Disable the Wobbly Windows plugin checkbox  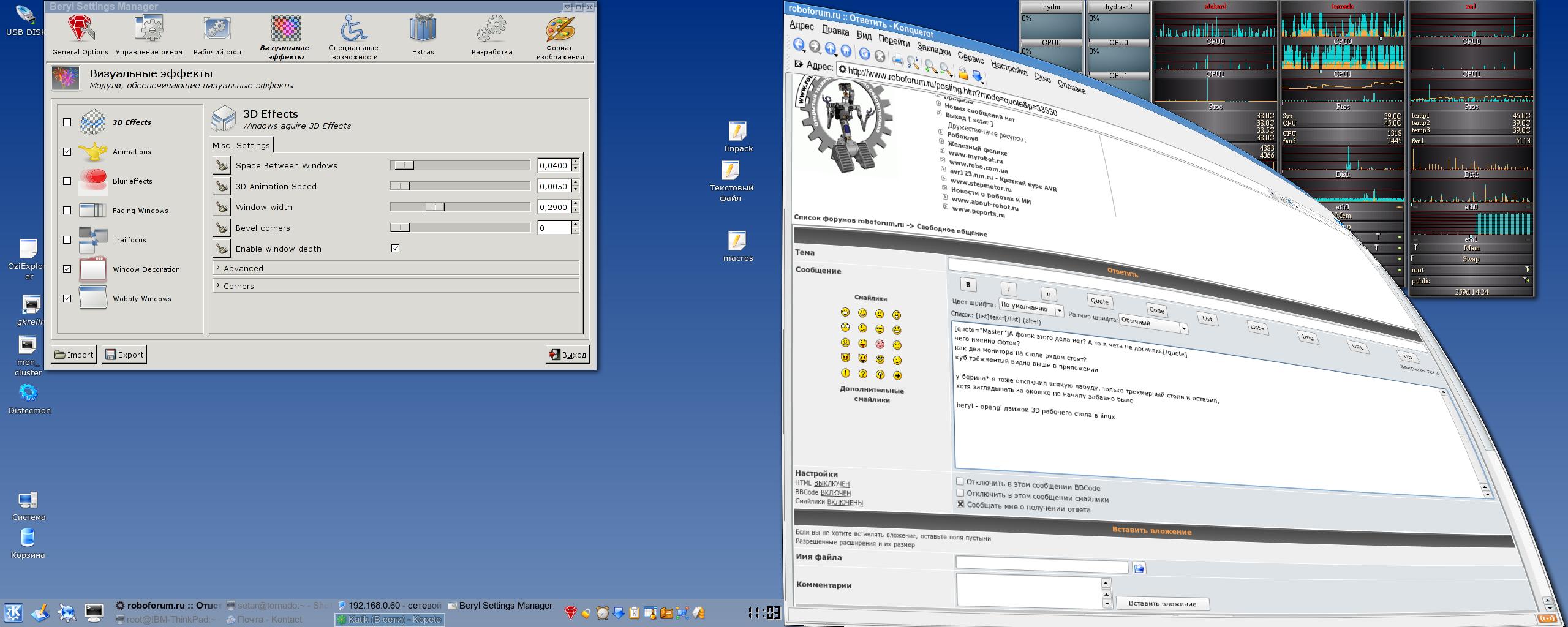67,299
